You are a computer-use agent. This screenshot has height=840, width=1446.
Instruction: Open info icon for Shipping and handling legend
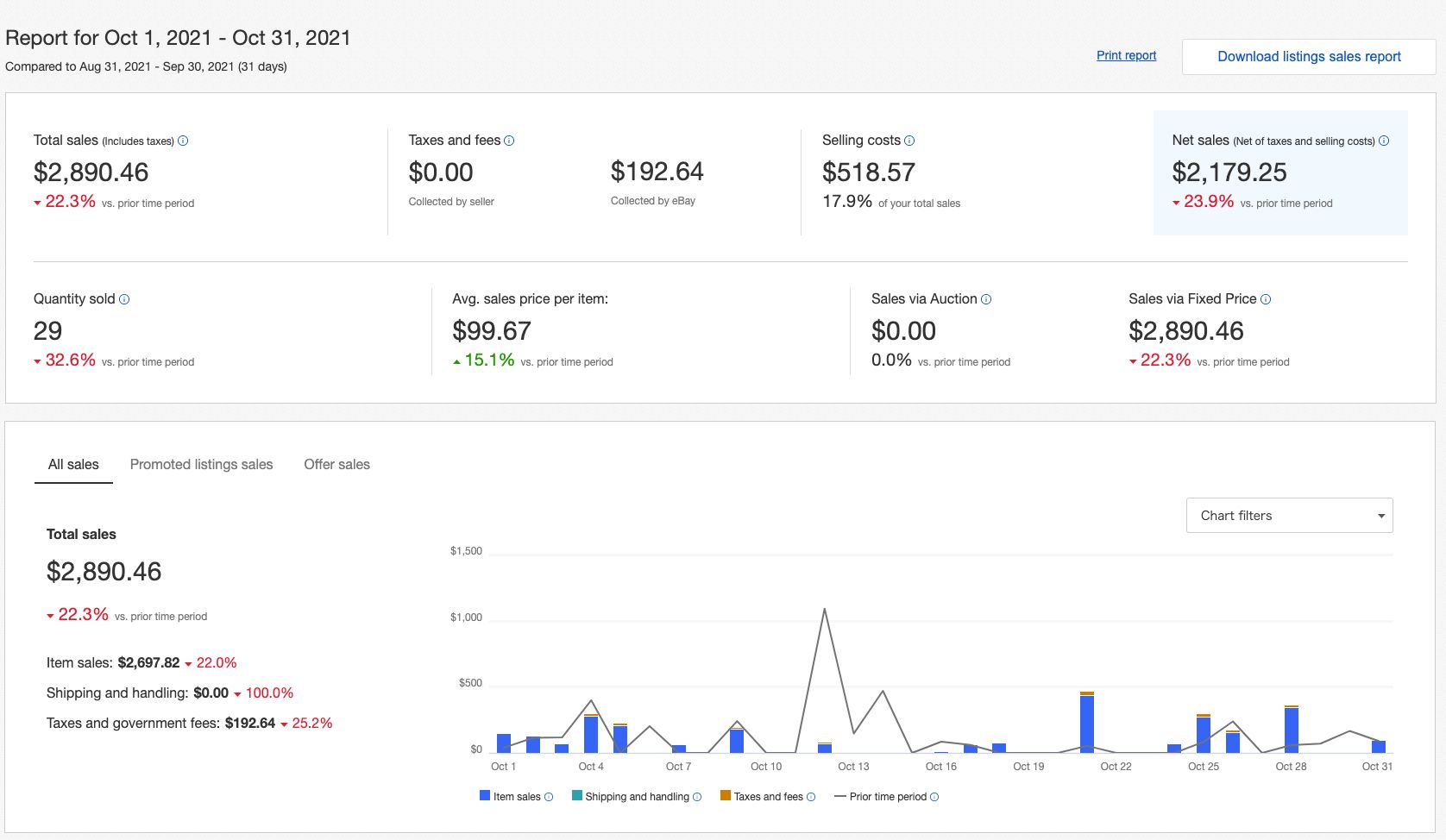(x=697, y=797)
